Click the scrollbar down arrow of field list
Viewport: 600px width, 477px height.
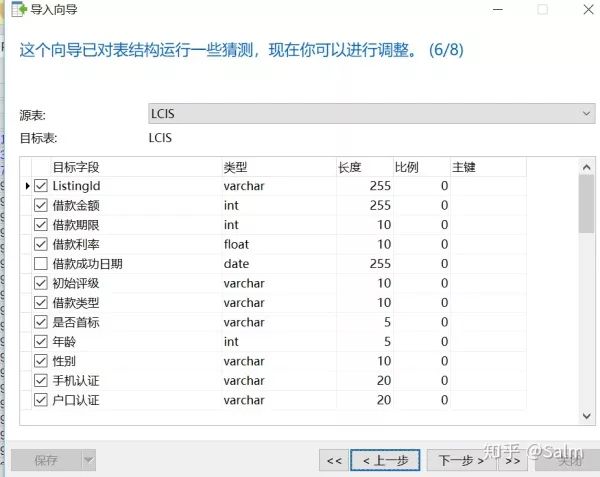(586, 416)
